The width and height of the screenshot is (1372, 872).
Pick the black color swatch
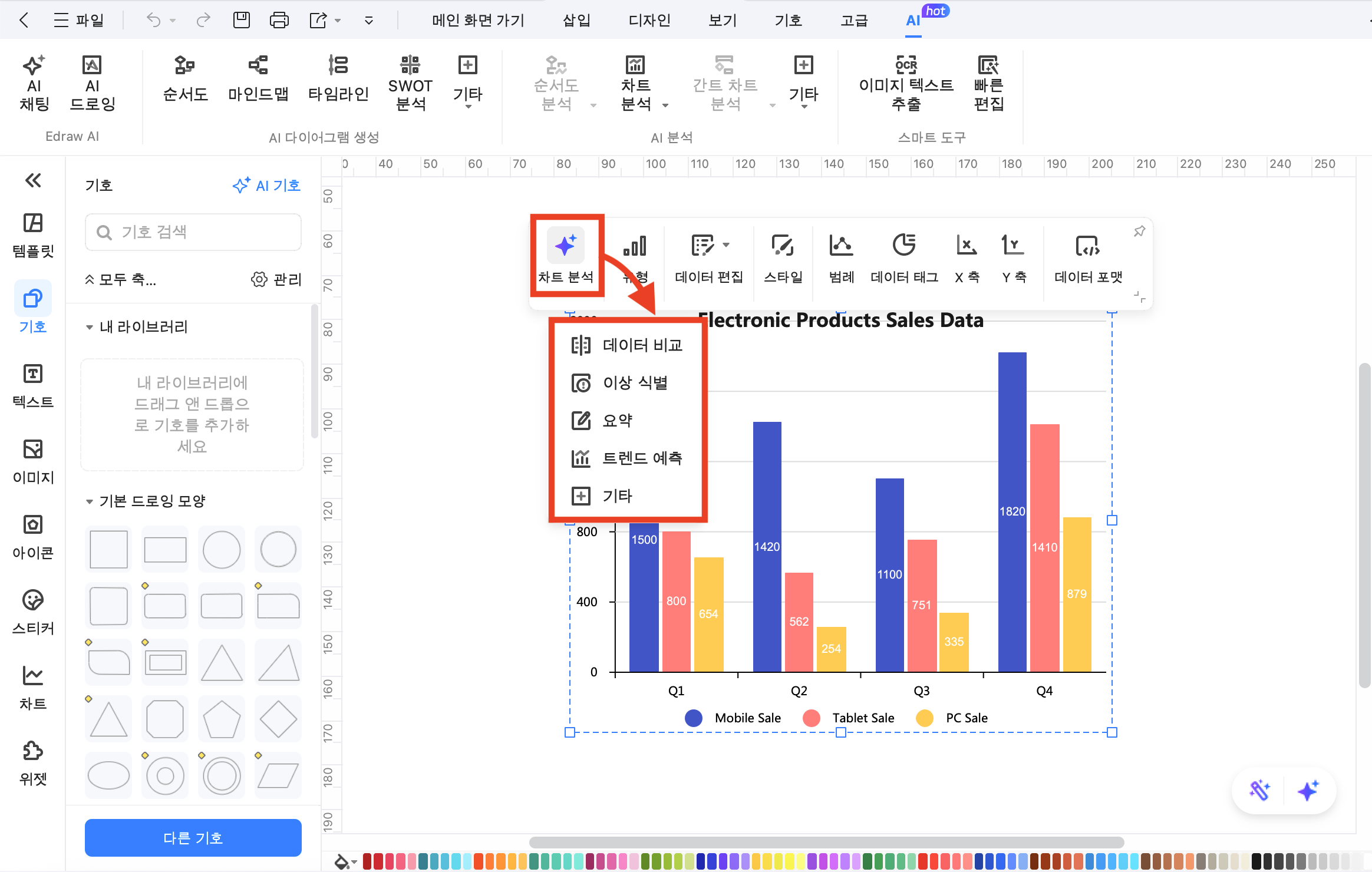click(1256, 861)
